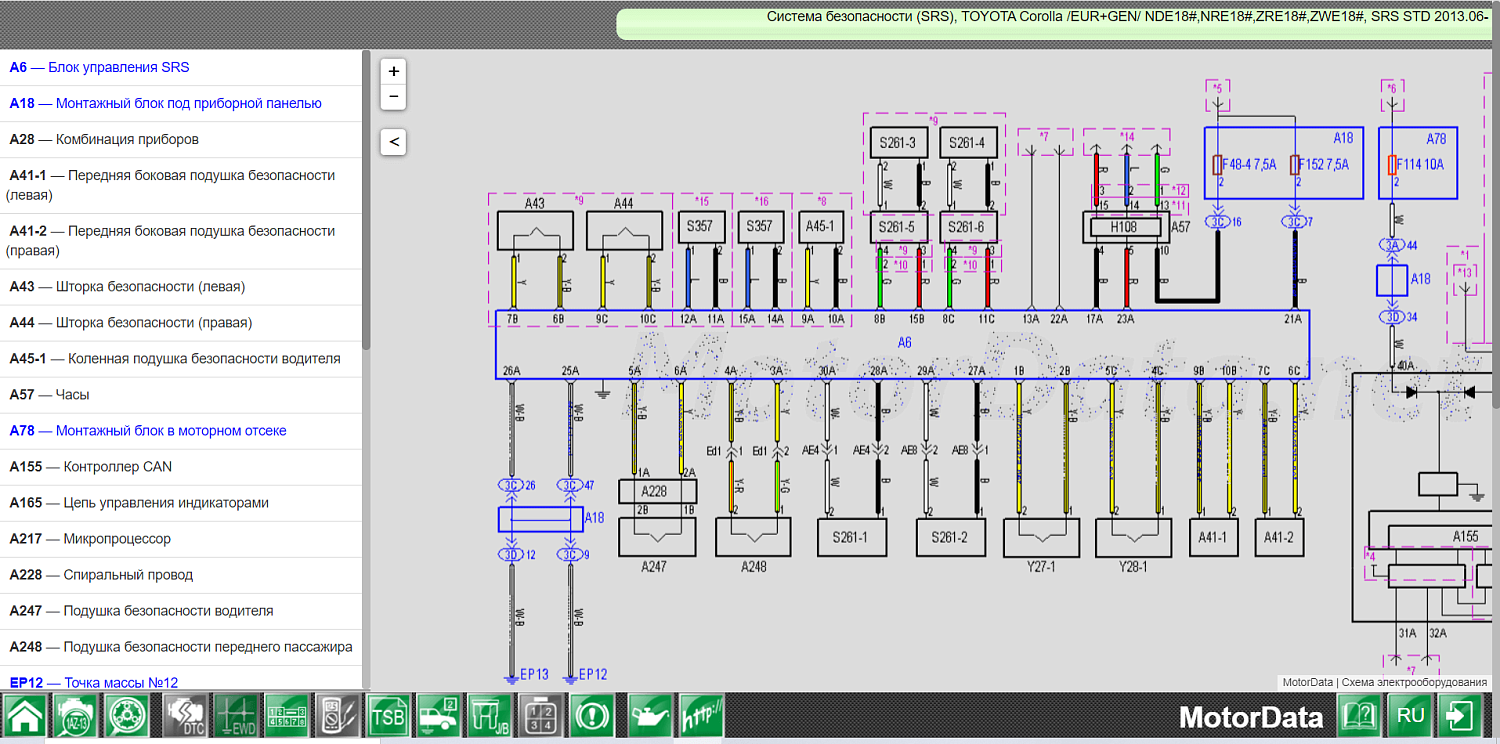Select A155 Контроллер CAN list entry
The height and width of the screenshot is (744, 1500).
click(89, 467)
